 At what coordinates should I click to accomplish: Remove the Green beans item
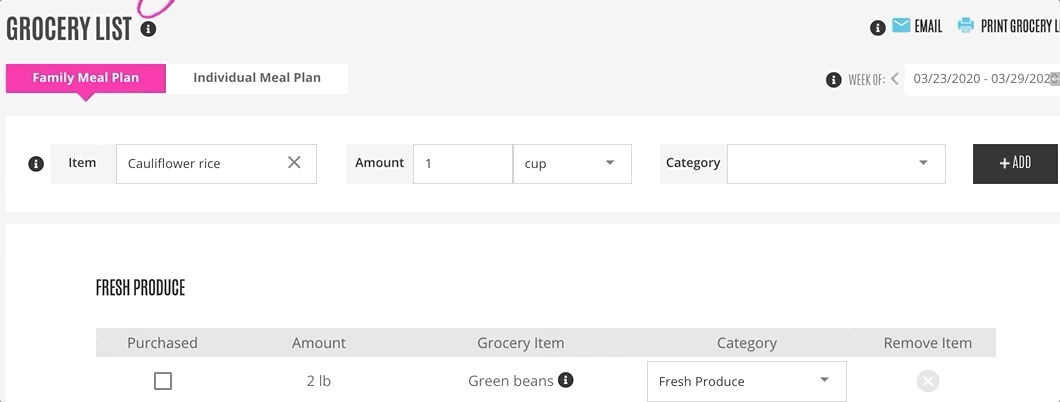tap(928, 381)
